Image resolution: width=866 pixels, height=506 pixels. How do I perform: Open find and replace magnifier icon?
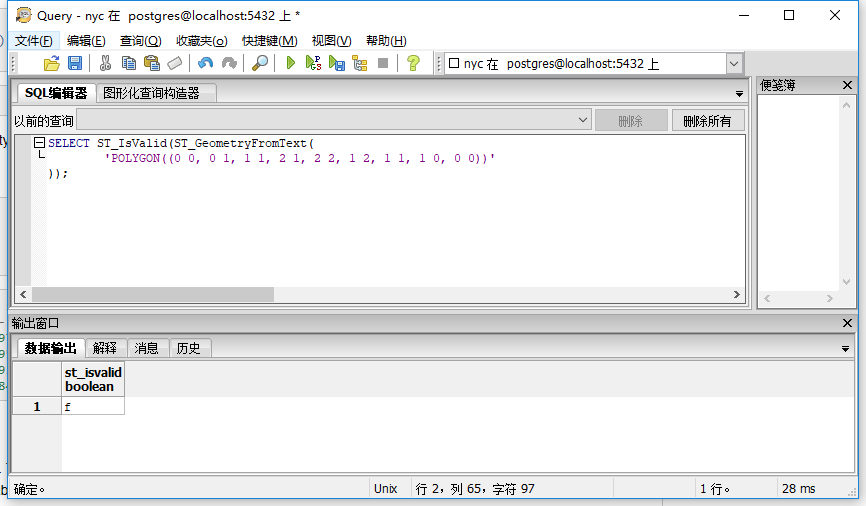(x=260, y=64)
